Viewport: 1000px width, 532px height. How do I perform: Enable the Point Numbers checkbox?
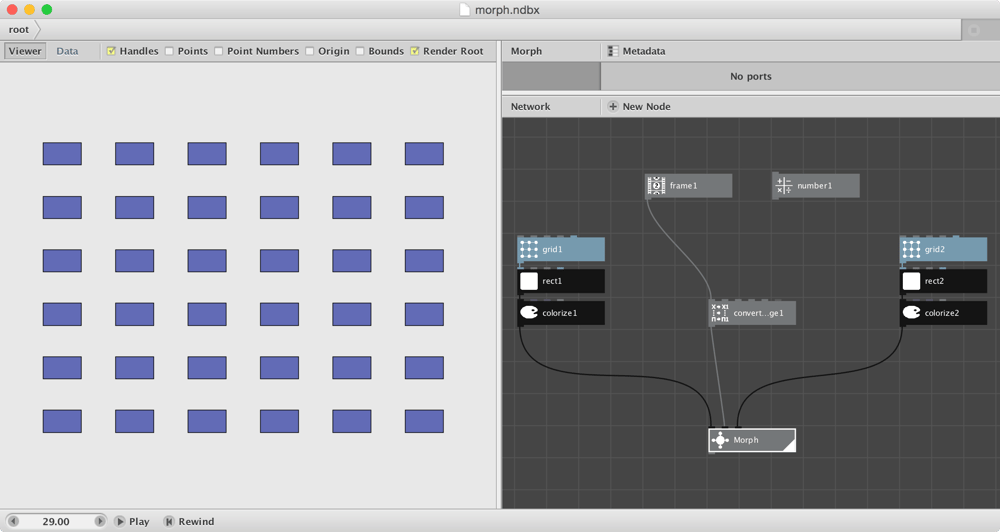point(219,51)
